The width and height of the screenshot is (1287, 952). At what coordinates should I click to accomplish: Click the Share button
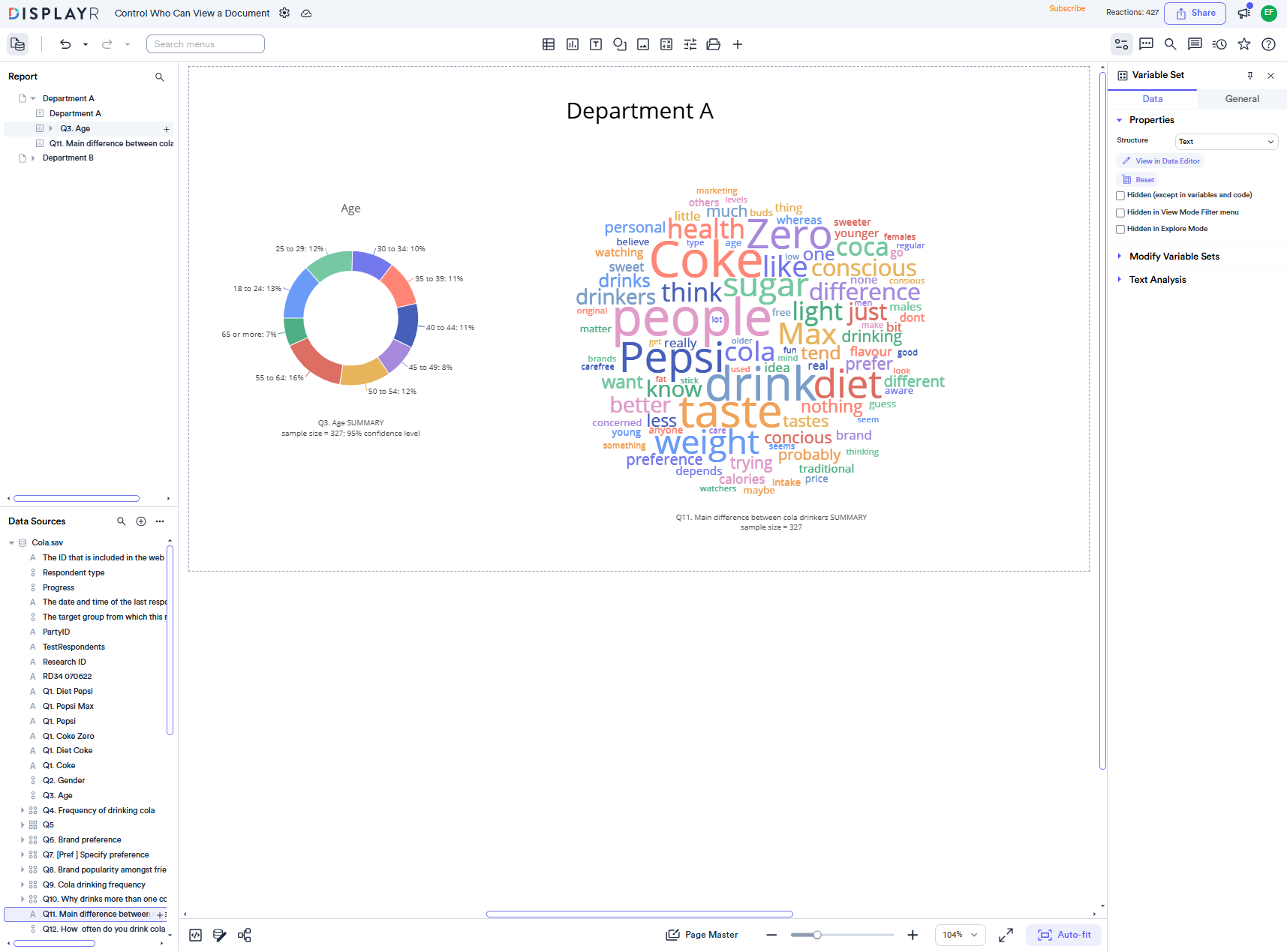click(x=1195, y=13)
